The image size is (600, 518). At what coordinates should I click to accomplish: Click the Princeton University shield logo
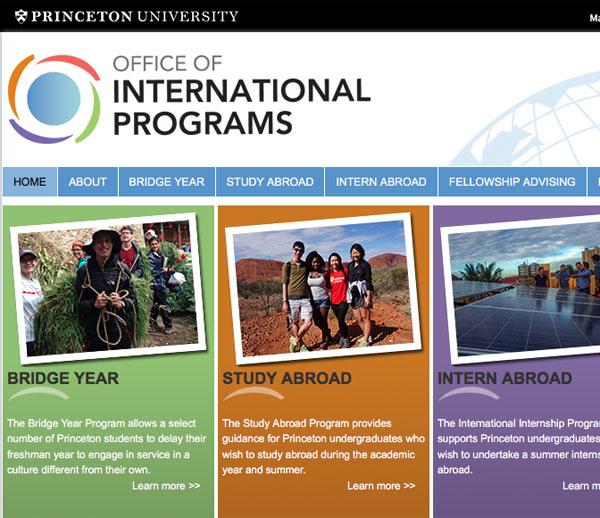click(x=18, y=16)
